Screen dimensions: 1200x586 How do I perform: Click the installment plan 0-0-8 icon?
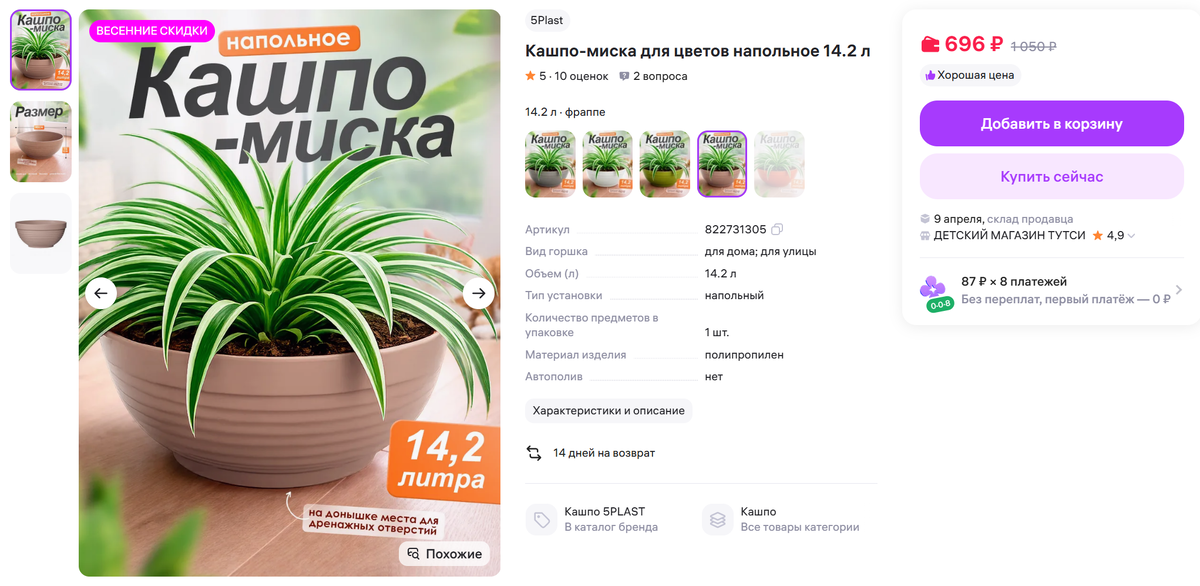coord(934,292)
